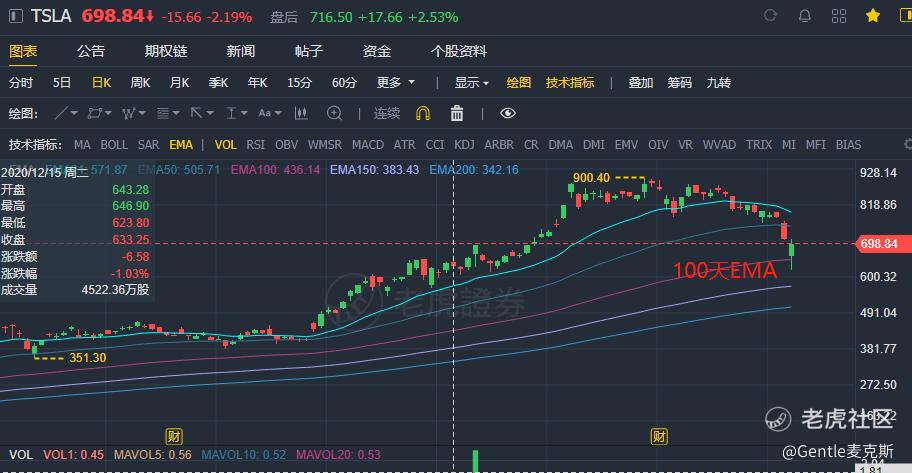The width and height of the screenshot is (912, 473).
Task: Select the 周K timeframe
Action: (x=140, y=83)
